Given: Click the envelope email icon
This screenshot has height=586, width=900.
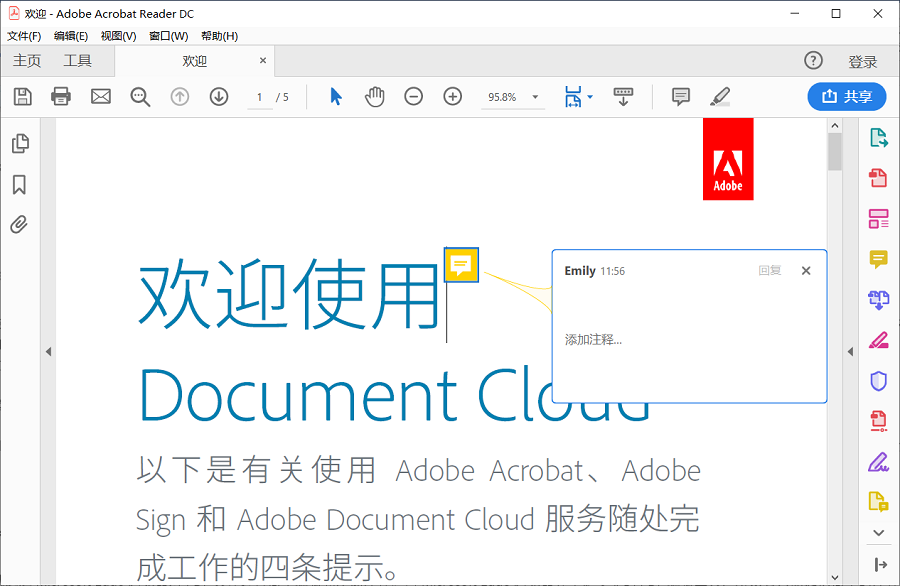Looking at the screenshot, I should coord(101,97).
